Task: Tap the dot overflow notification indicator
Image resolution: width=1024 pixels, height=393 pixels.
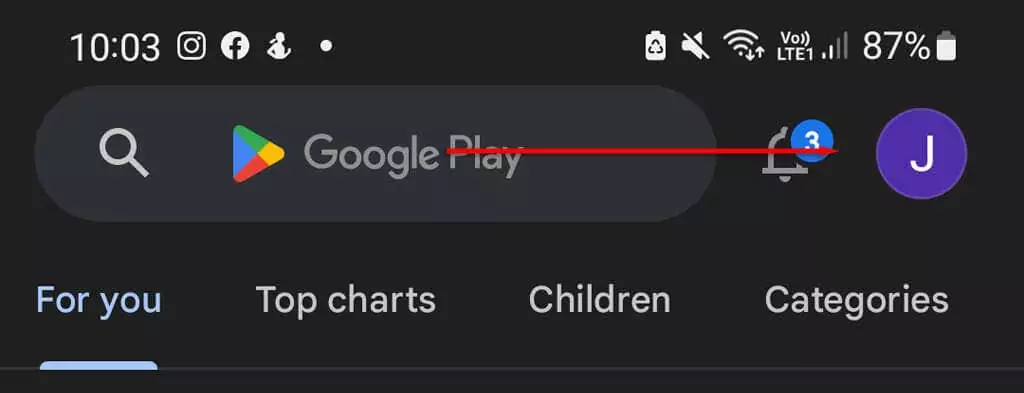Action: [326, 46]
